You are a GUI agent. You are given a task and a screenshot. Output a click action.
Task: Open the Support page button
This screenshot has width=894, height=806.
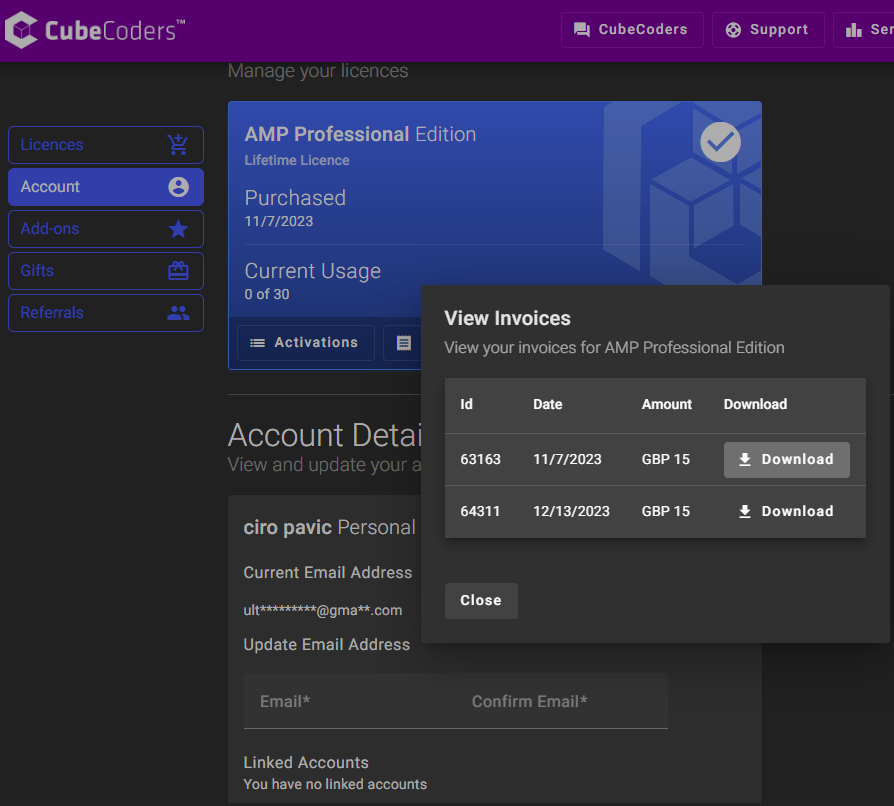click(x=767, y=30)
